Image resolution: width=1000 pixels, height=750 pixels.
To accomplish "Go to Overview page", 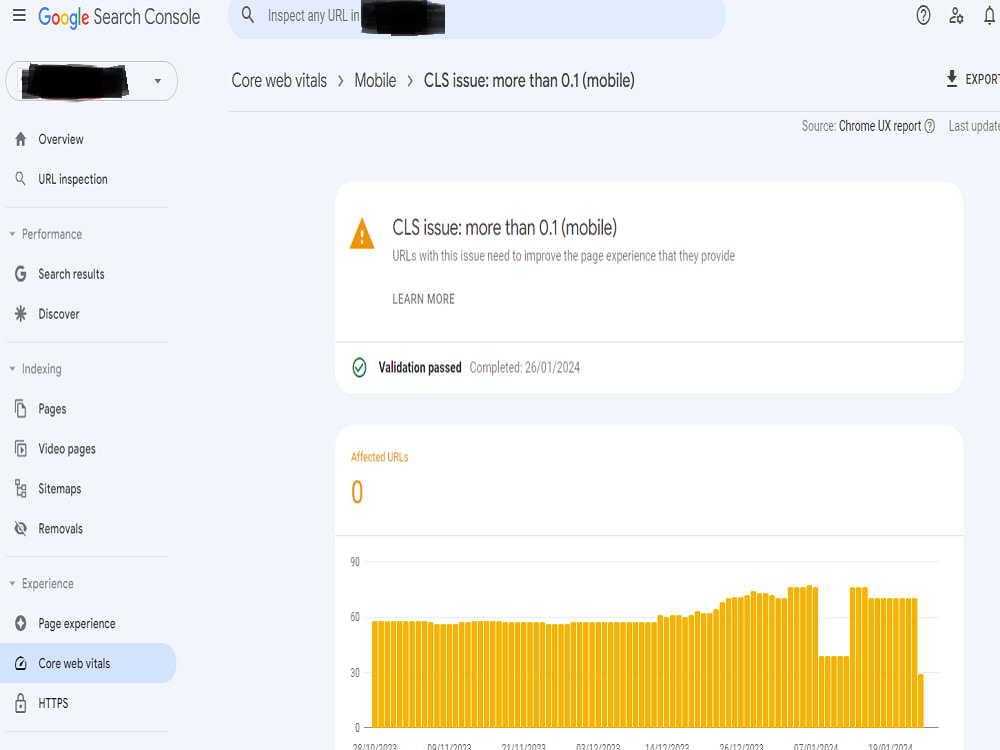I will pos(61,139).
